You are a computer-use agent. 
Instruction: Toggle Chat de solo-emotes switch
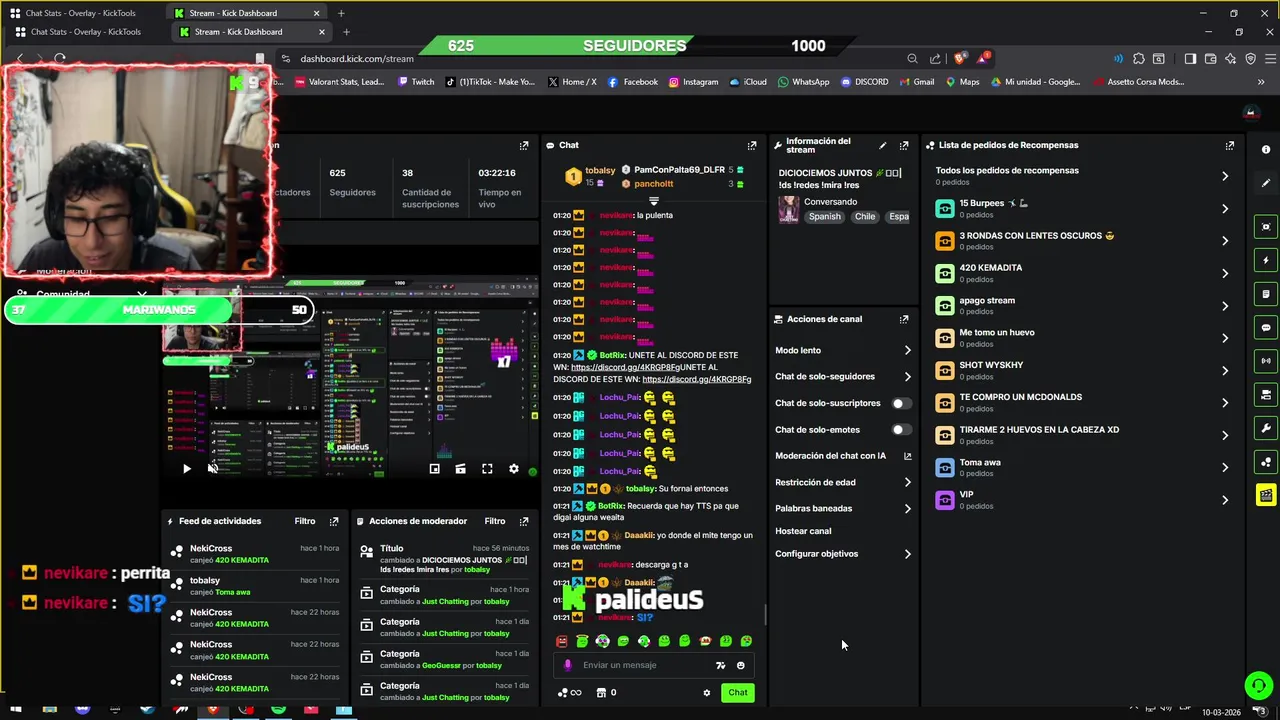coord(901,429)
